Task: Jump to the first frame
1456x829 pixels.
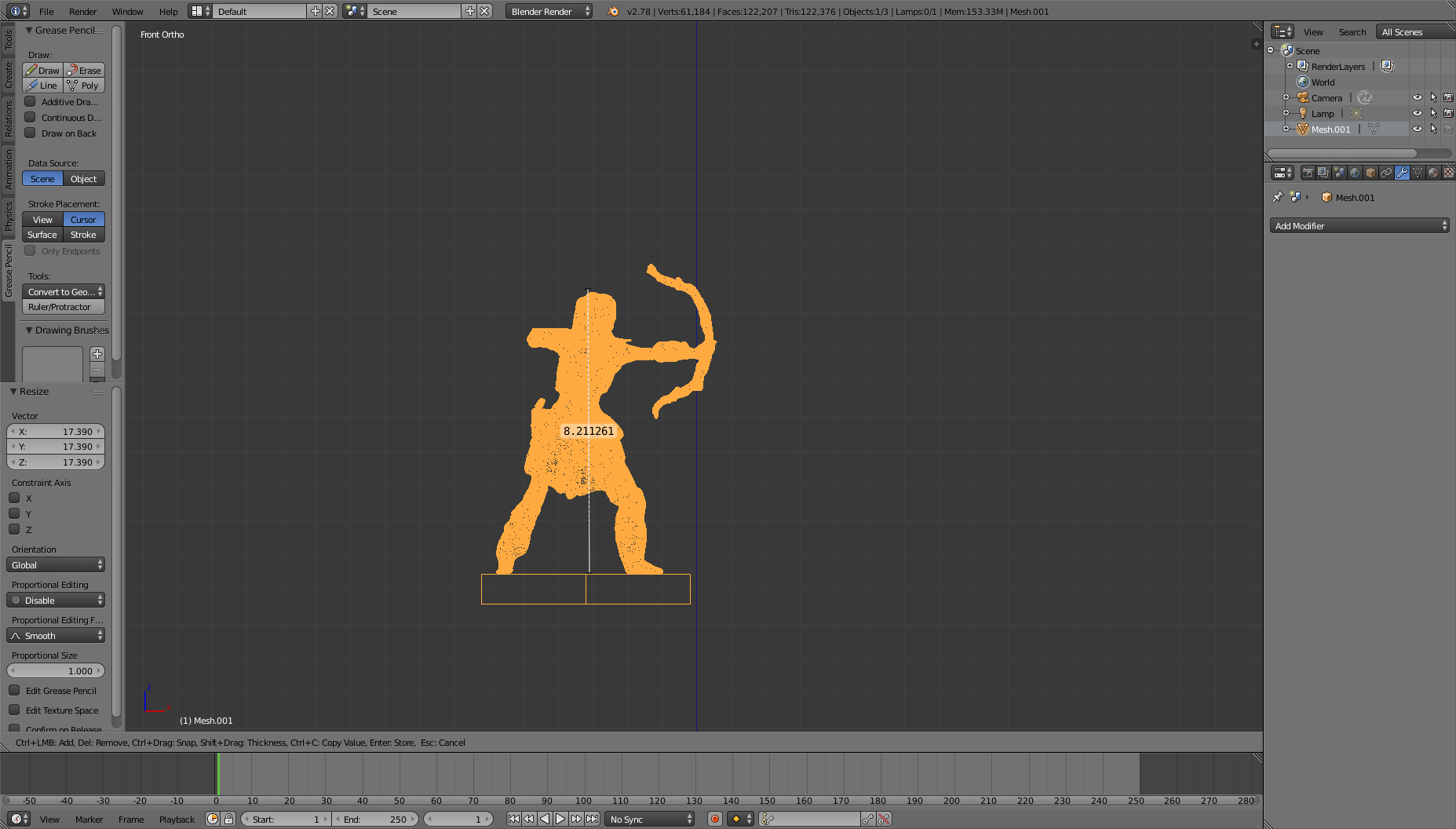Action: 513,819
